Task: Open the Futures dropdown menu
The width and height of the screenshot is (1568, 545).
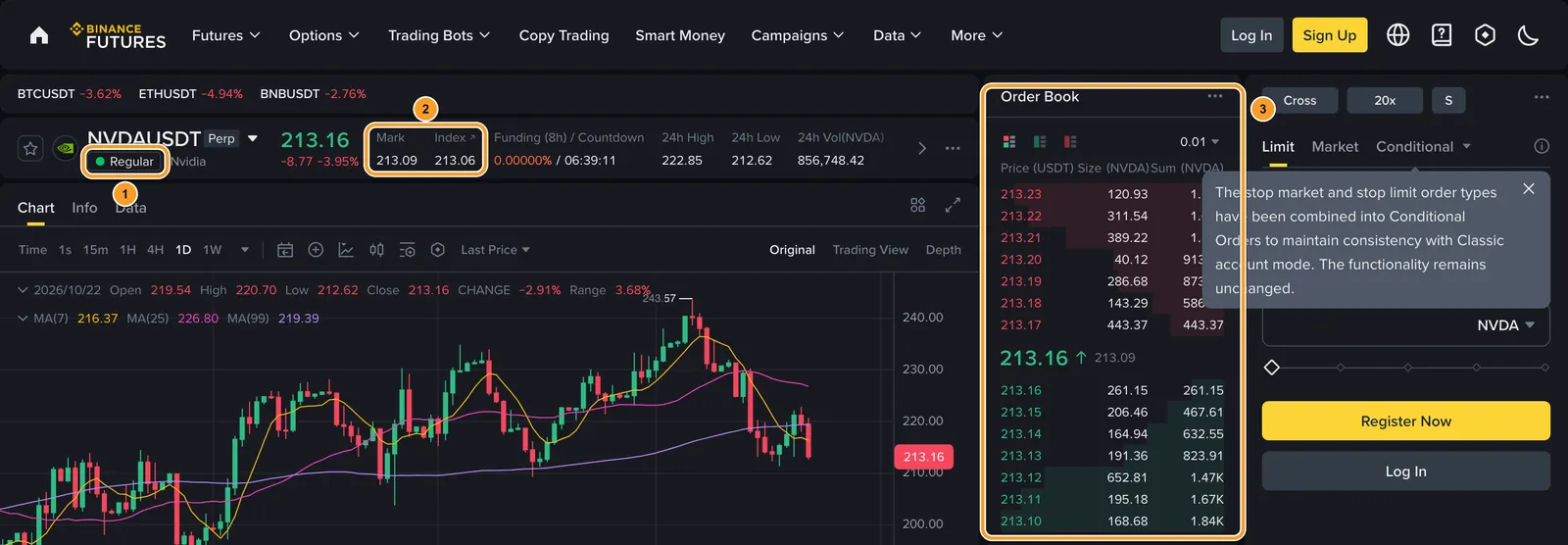Action: click(x=226, y=35)
